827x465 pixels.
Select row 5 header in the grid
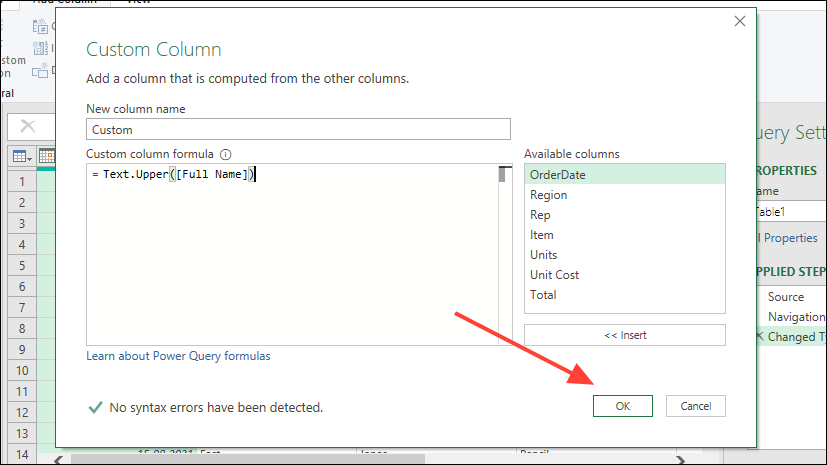22,265
